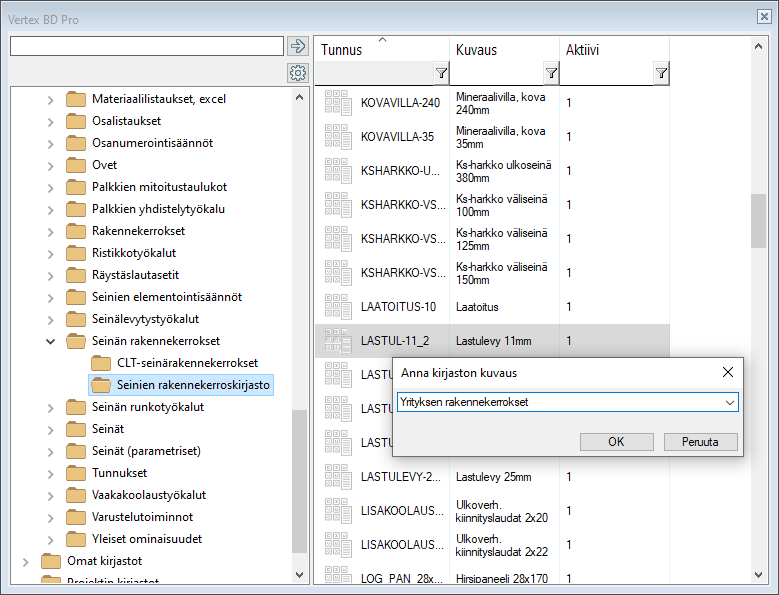Click the filter icon in Kuvaus column
The width and height of the screenshot is (779, 595).
point(551,73)
